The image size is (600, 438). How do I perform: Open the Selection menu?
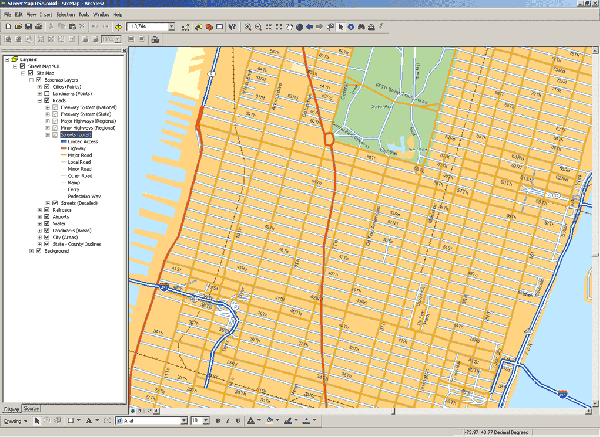65,15
